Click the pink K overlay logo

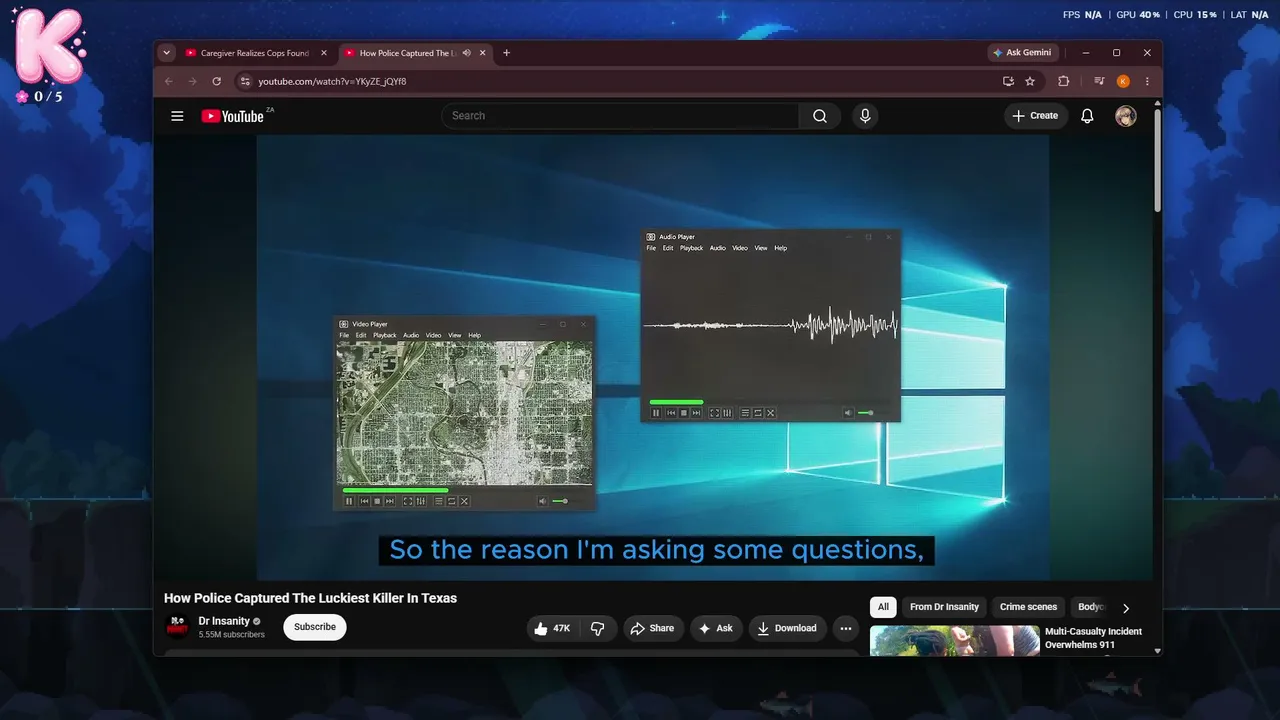click(49, 46)
